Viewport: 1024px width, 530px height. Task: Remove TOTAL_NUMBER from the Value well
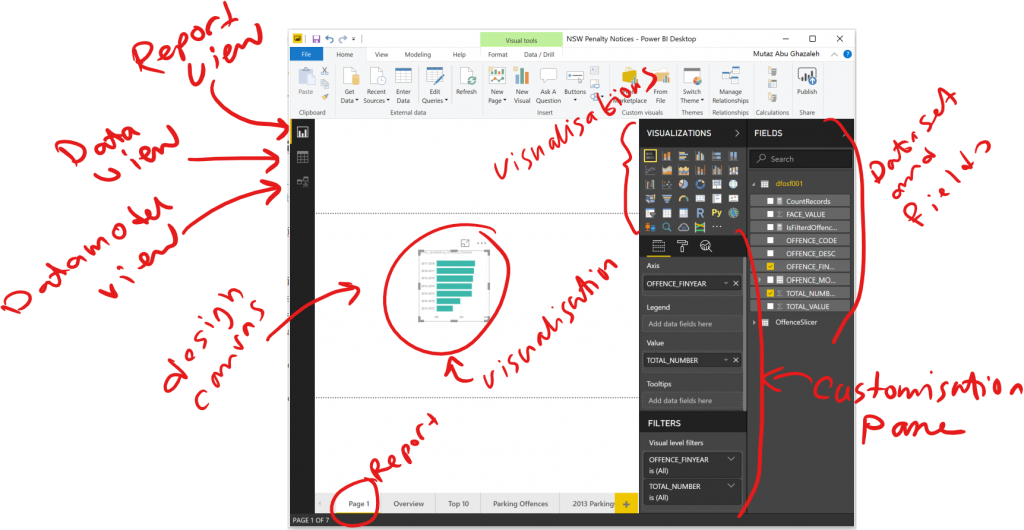(736, 360)
